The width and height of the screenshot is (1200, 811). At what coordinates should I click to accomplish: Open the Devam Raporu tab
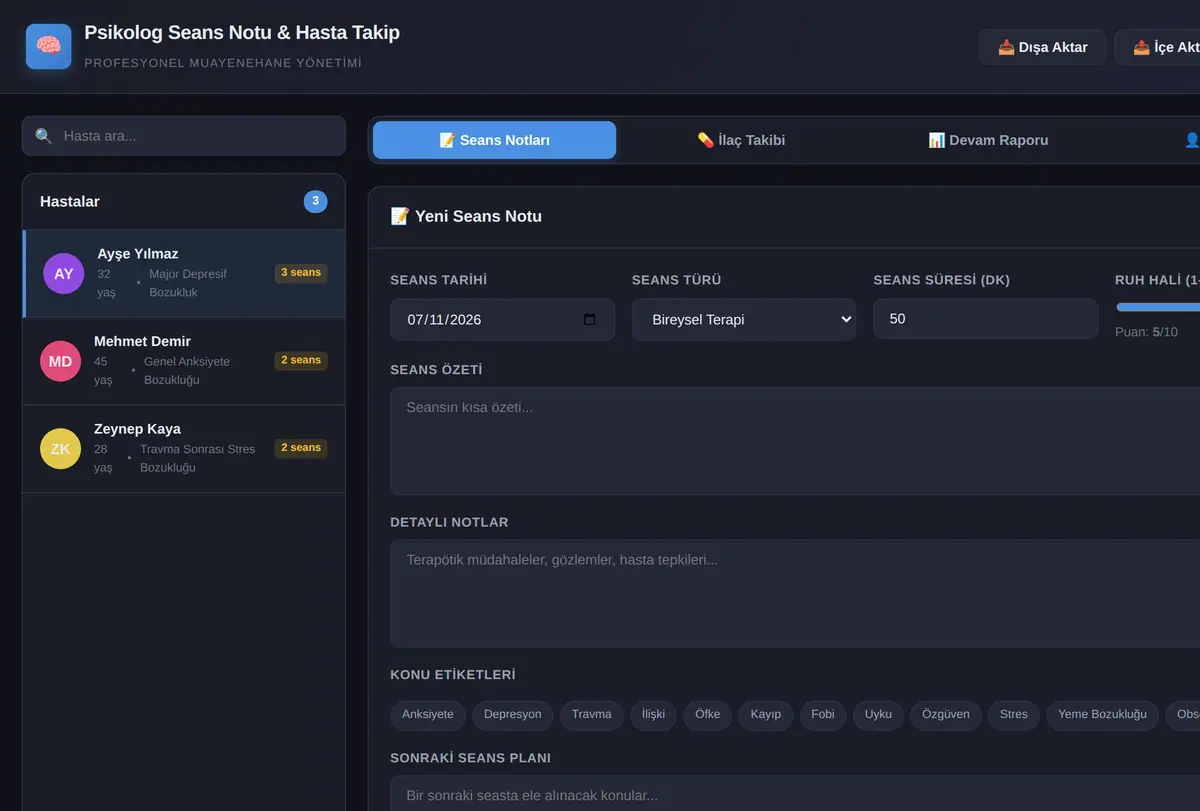click(988, 140)
